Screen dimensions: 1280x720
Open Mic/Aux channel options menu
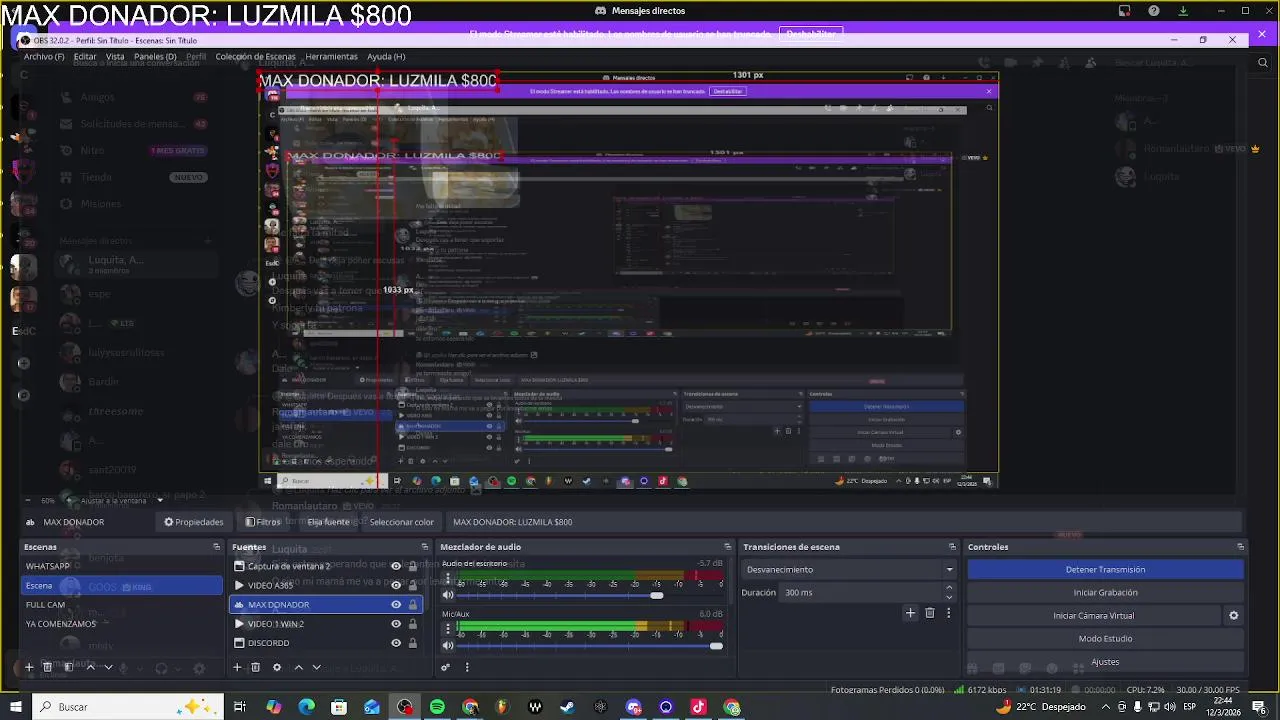[448, 627]
